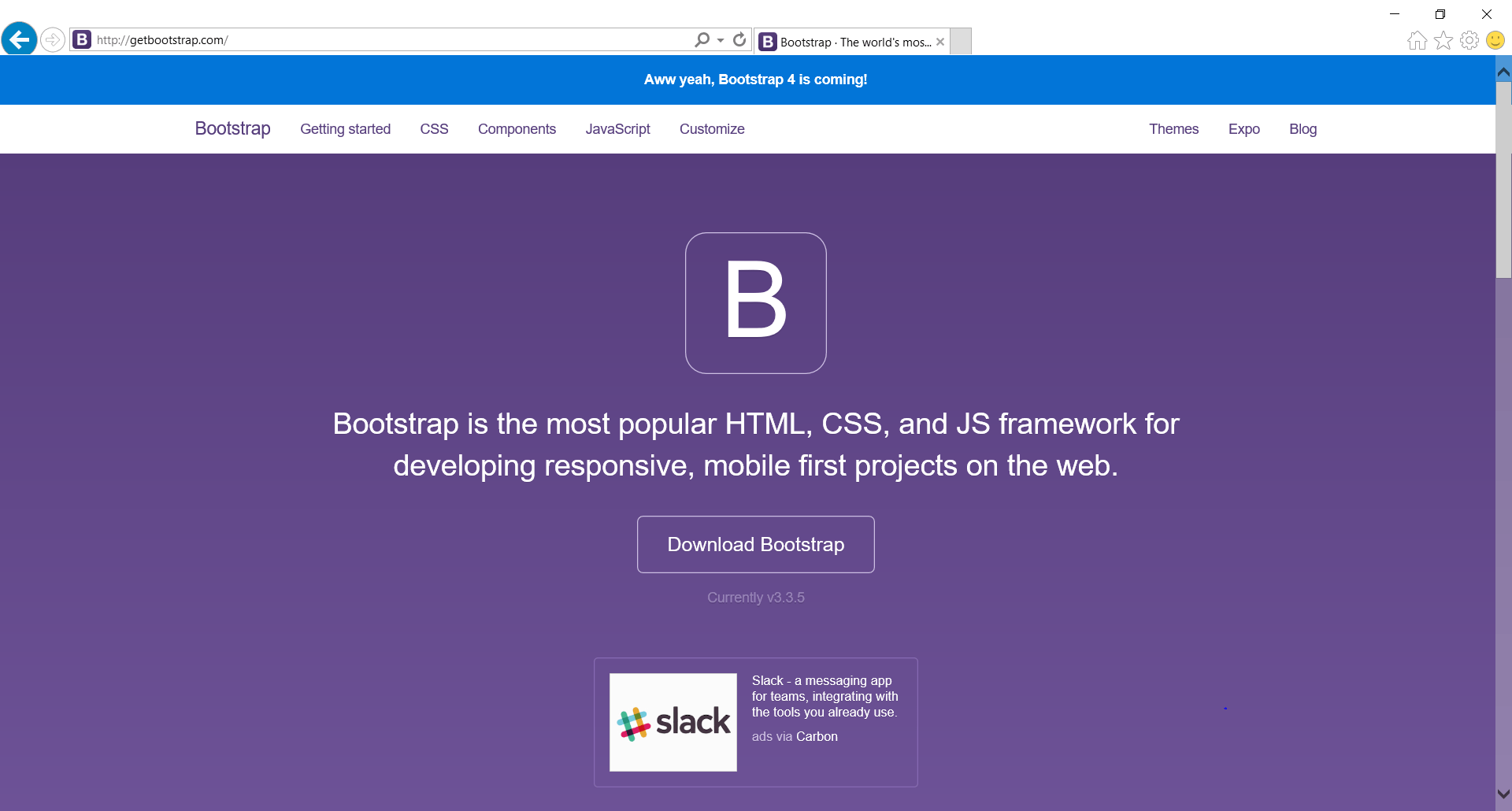Click the Download Bootstrap button
1512x811 pixels.
click(x=755, y=544)
